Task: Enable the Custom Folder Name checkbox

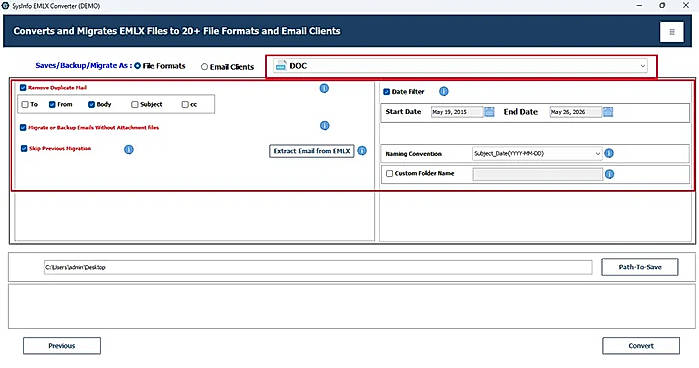Action: pos(389,174)
